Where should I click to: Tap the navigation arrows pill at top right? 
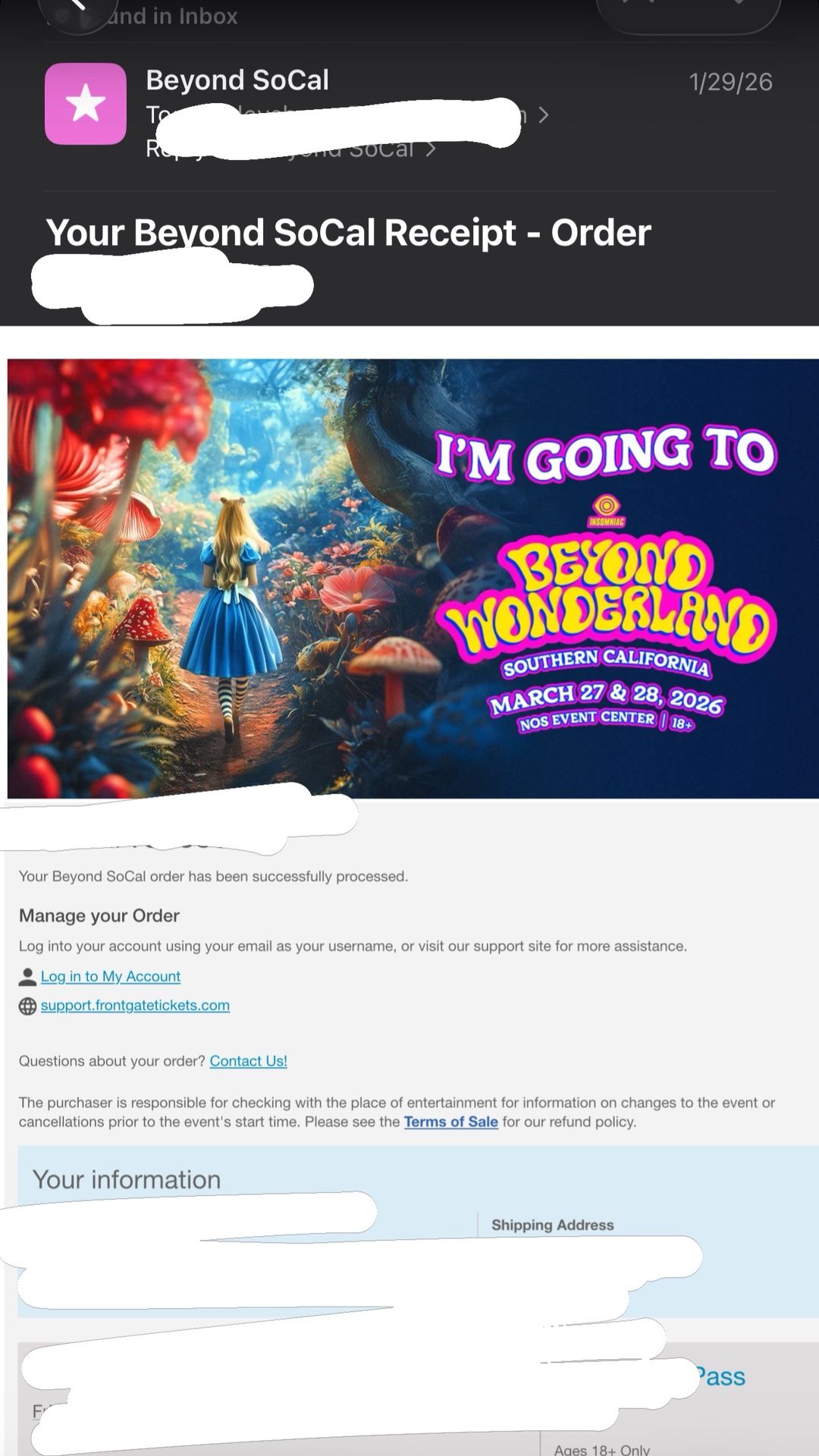pos(689,12)
